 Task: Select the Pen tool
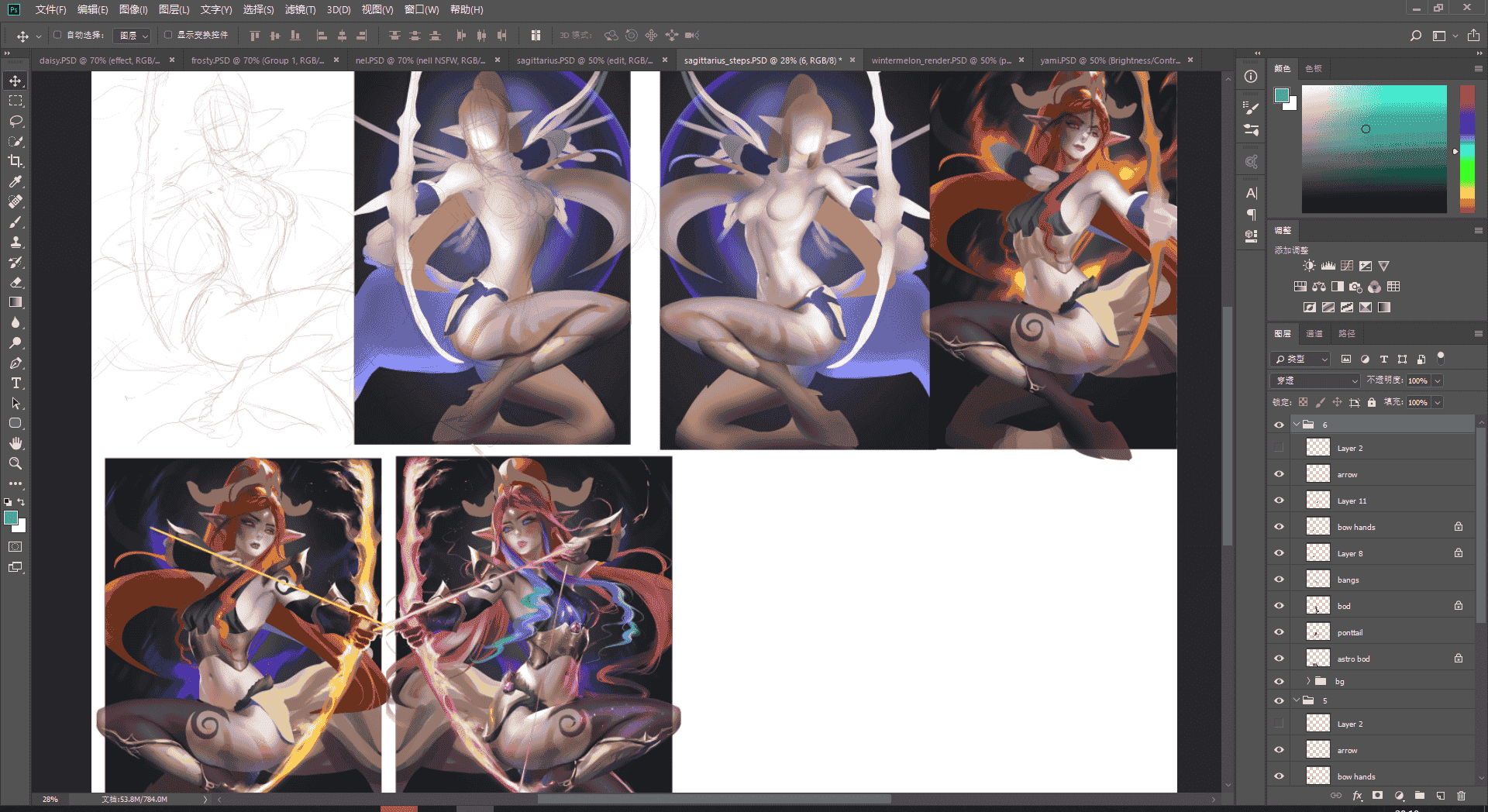coord(15,363)
